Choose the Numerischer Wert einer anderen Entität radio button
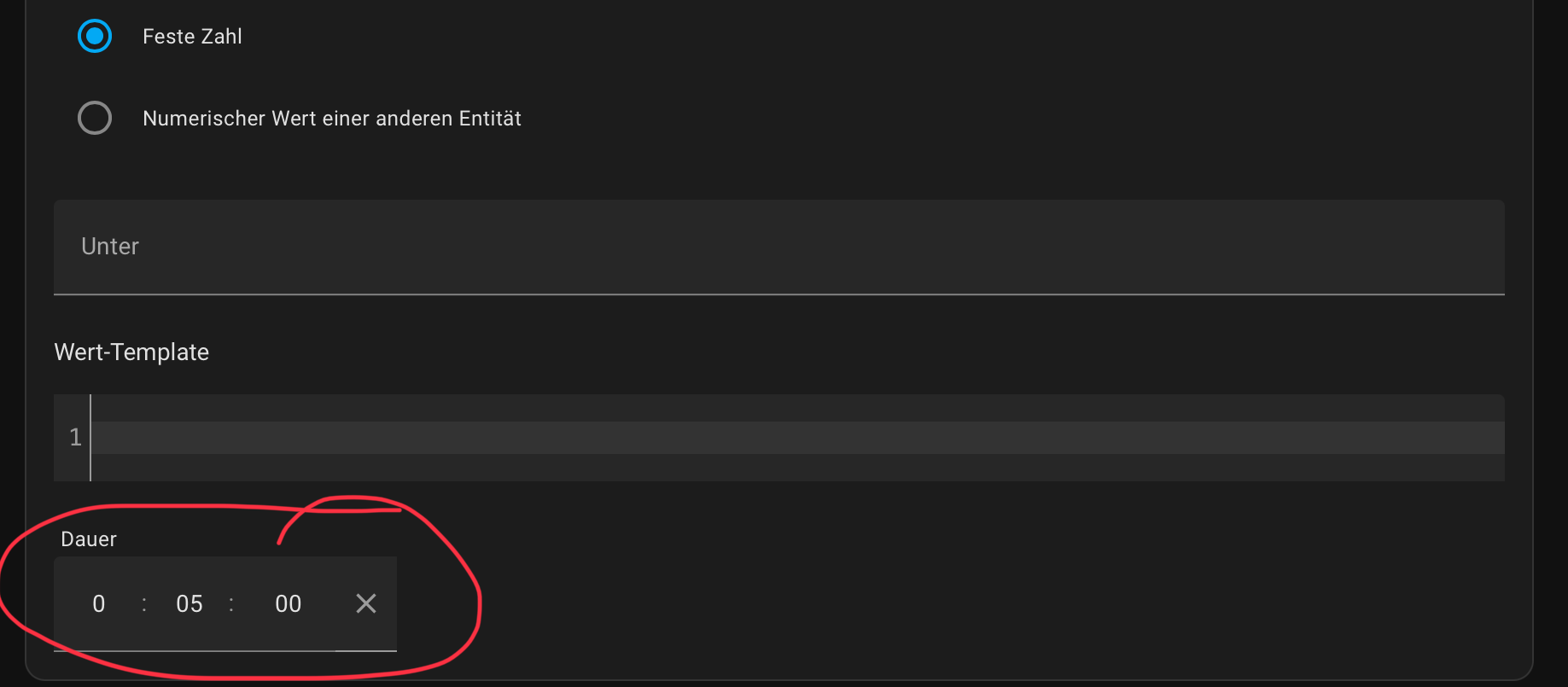Viewport: 1568px width, 687px height. (x=95, y=118)
